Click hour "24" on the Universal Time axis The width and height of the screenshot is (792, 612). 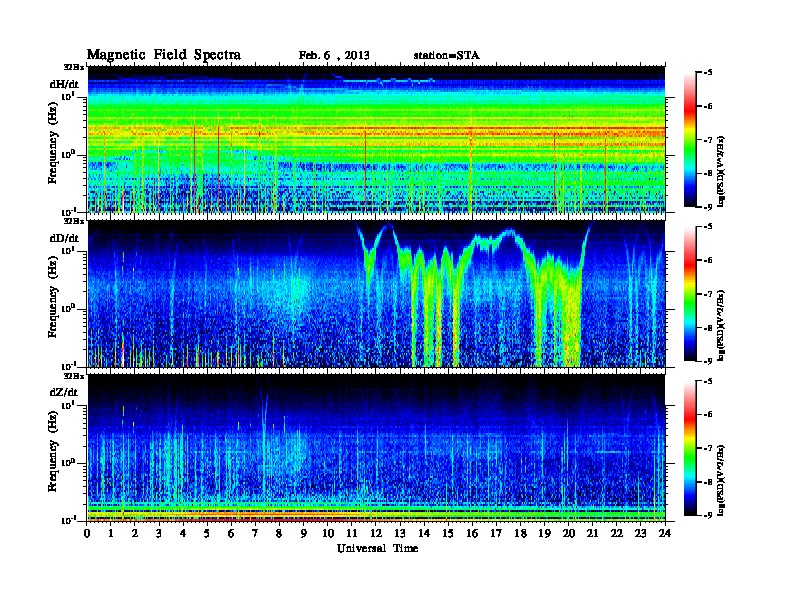click(665, 533)
